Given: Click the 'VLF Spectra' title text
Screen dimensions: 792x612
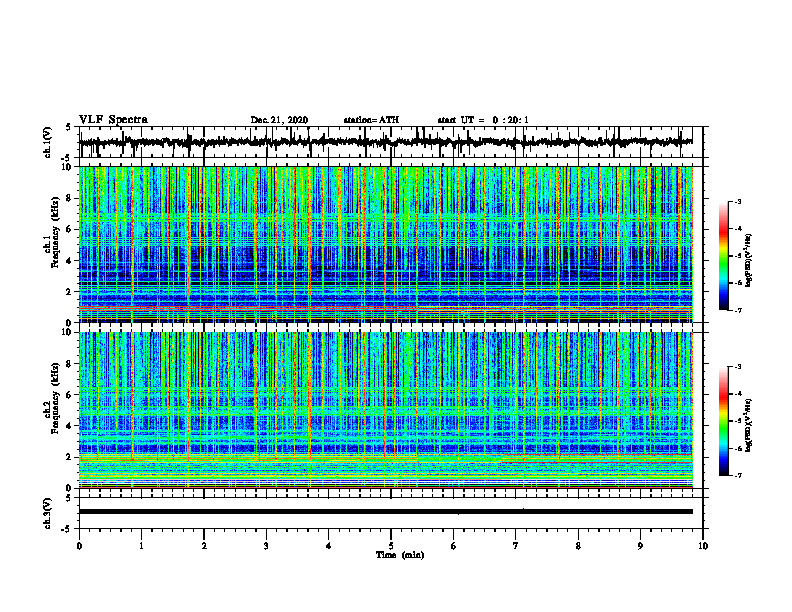Looking at the screenshot, I should click(113, 120).
